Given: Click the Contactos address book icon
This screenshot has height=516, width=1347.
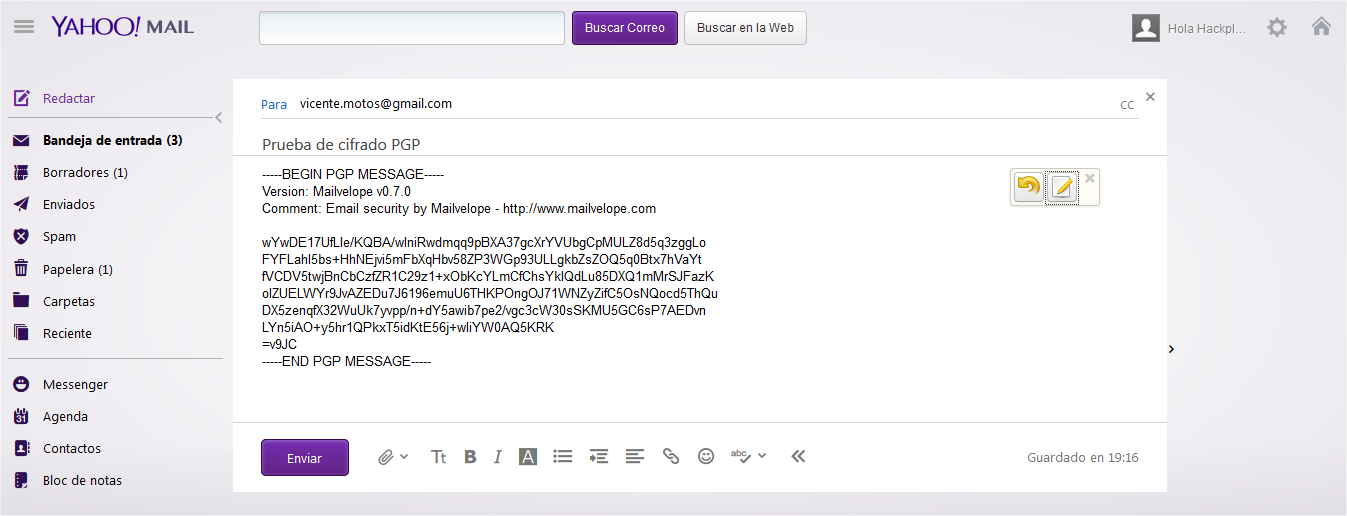Looking at the screenshot, I should pyautogui.click(x=21, y=449).
